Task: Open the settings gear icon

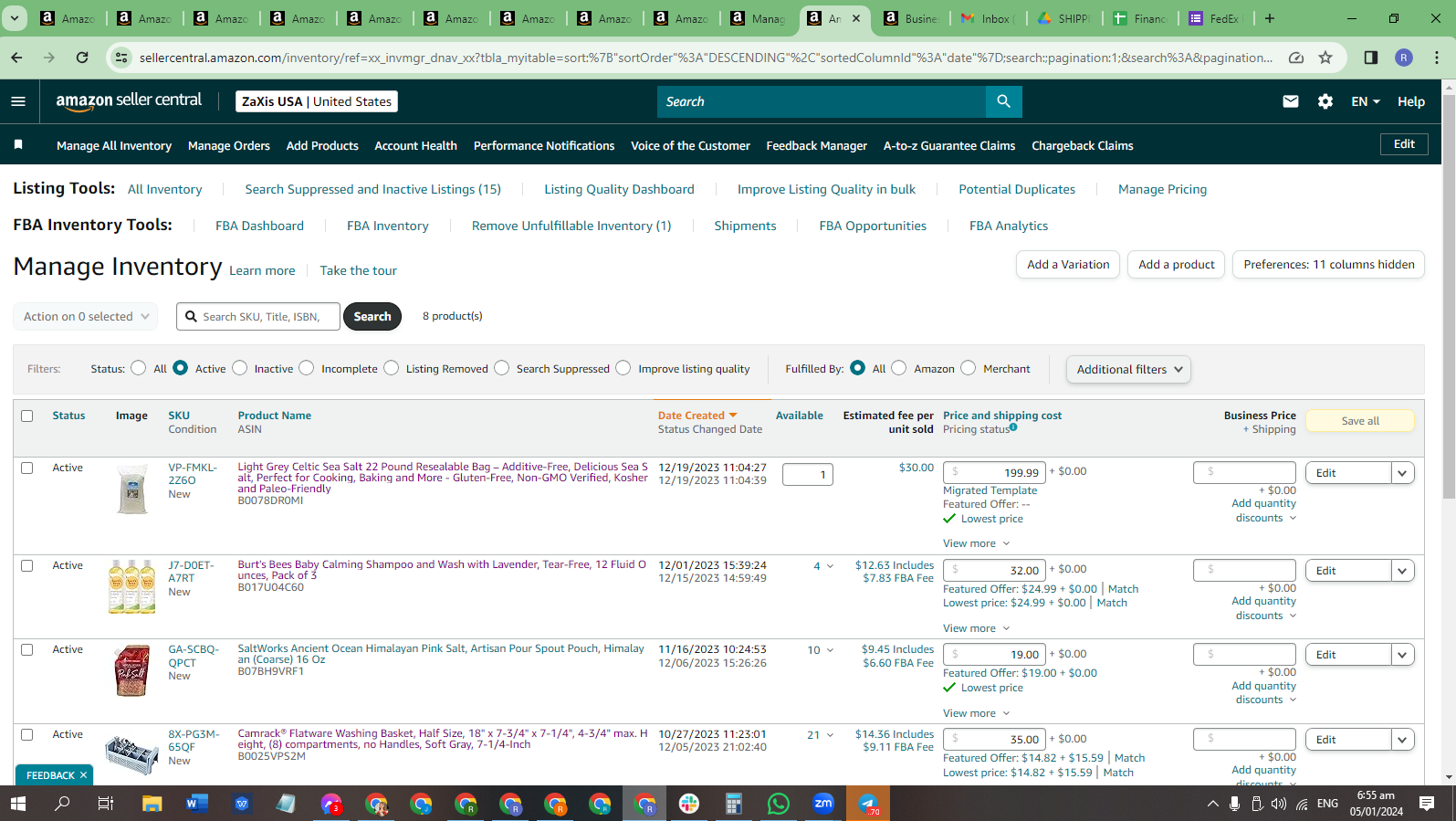Action: tap(1325, 101)
